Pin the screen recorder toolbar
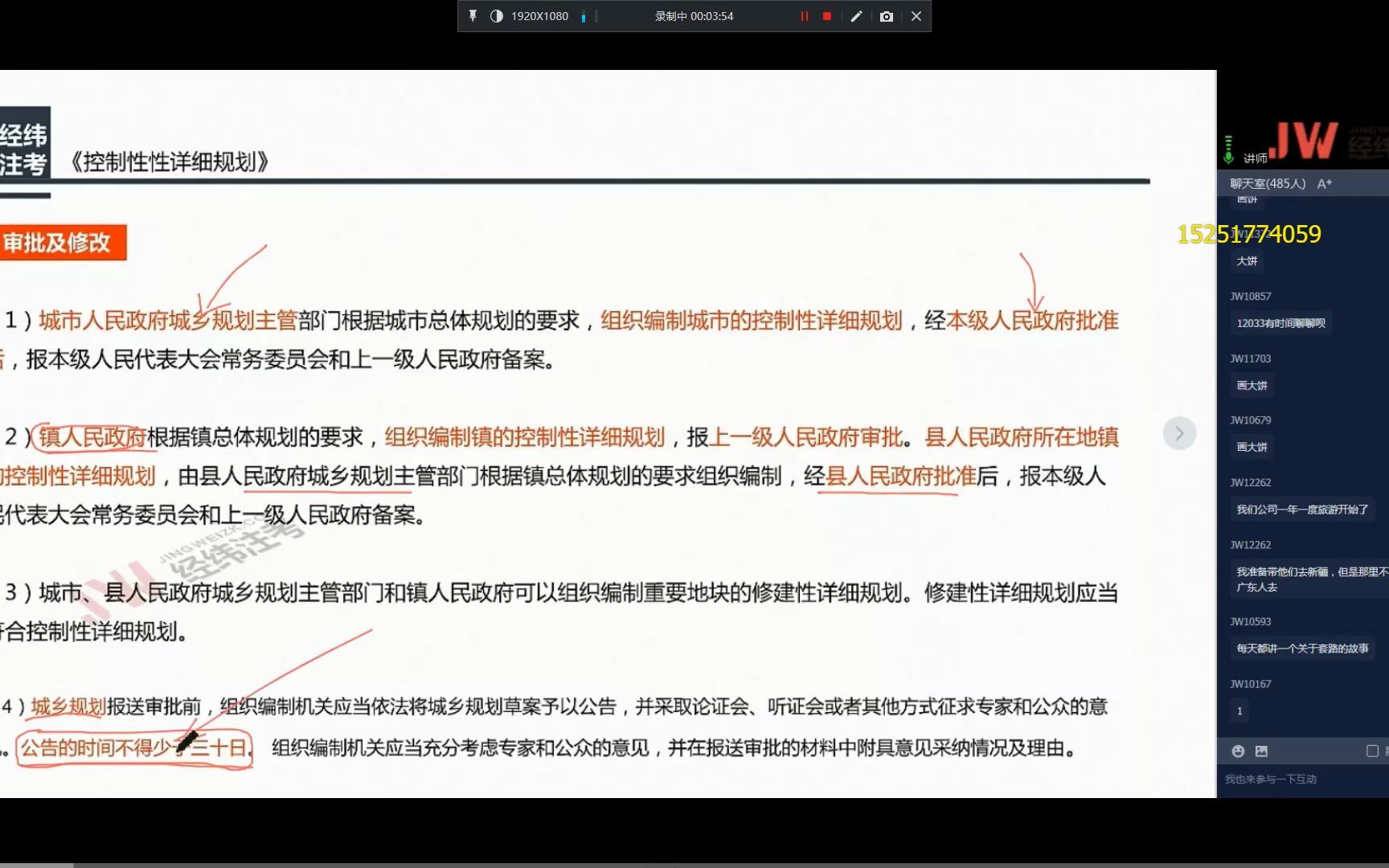This screenshot has height=868, width=1389. [x=473, y=16]
